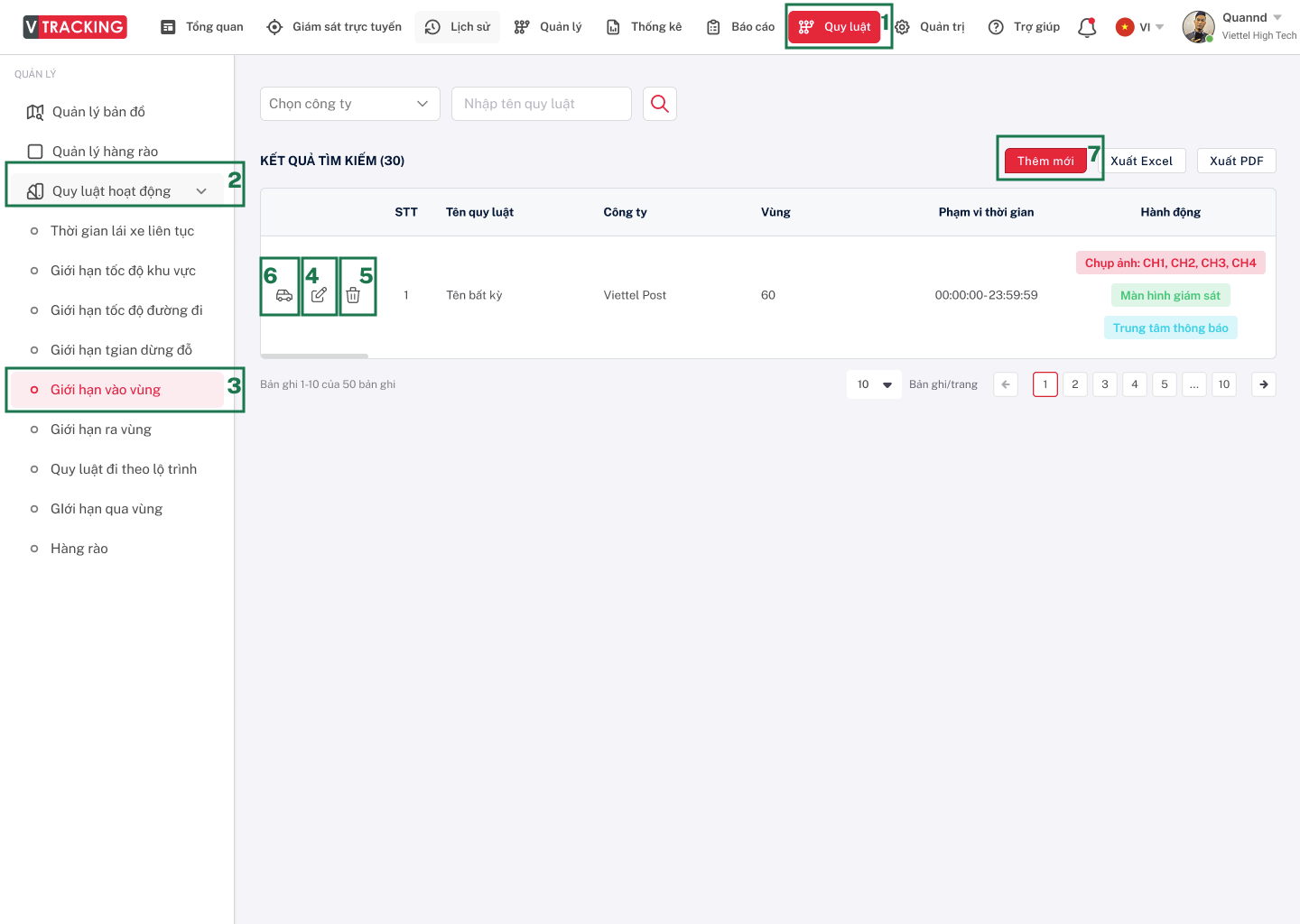The width and height of the screenshot is (1300, 924).
Task: Open the Lịch sử history tab
Action: coord(458,27)
